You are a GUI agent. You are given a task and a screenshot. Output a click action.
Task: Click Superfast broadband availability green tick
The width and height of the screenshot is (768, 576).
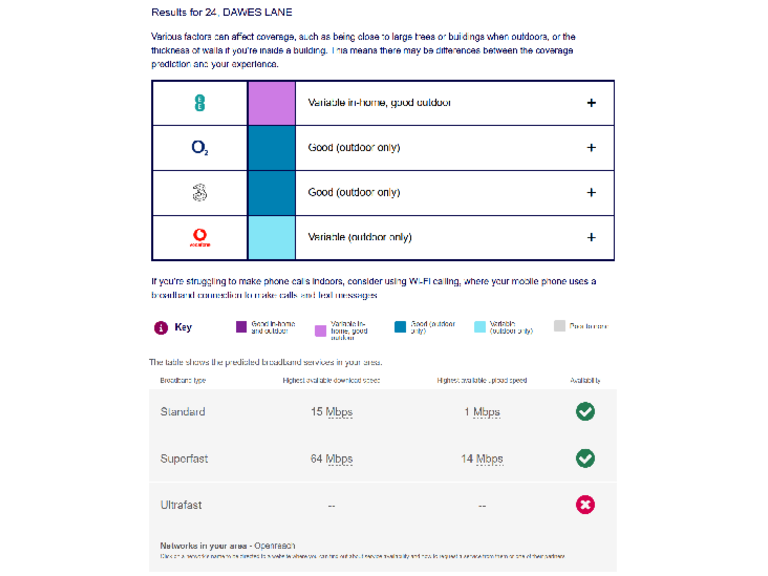point(585,458)
